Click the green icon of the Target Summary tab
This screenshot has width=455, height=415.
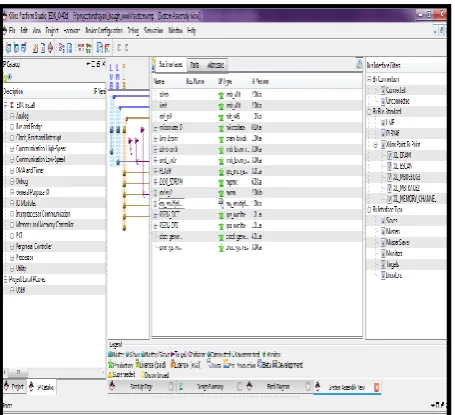[x=181, y=387]
